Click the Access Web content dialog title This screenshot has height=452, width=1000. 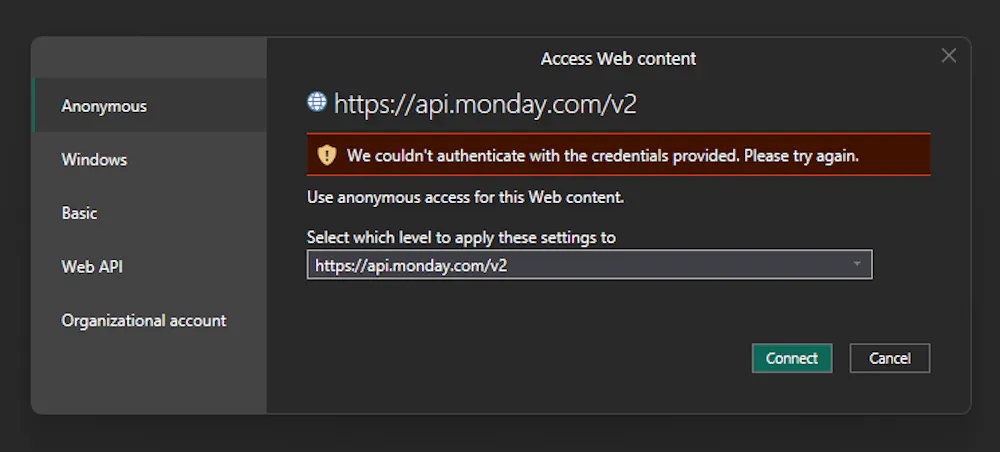[618, 59]
